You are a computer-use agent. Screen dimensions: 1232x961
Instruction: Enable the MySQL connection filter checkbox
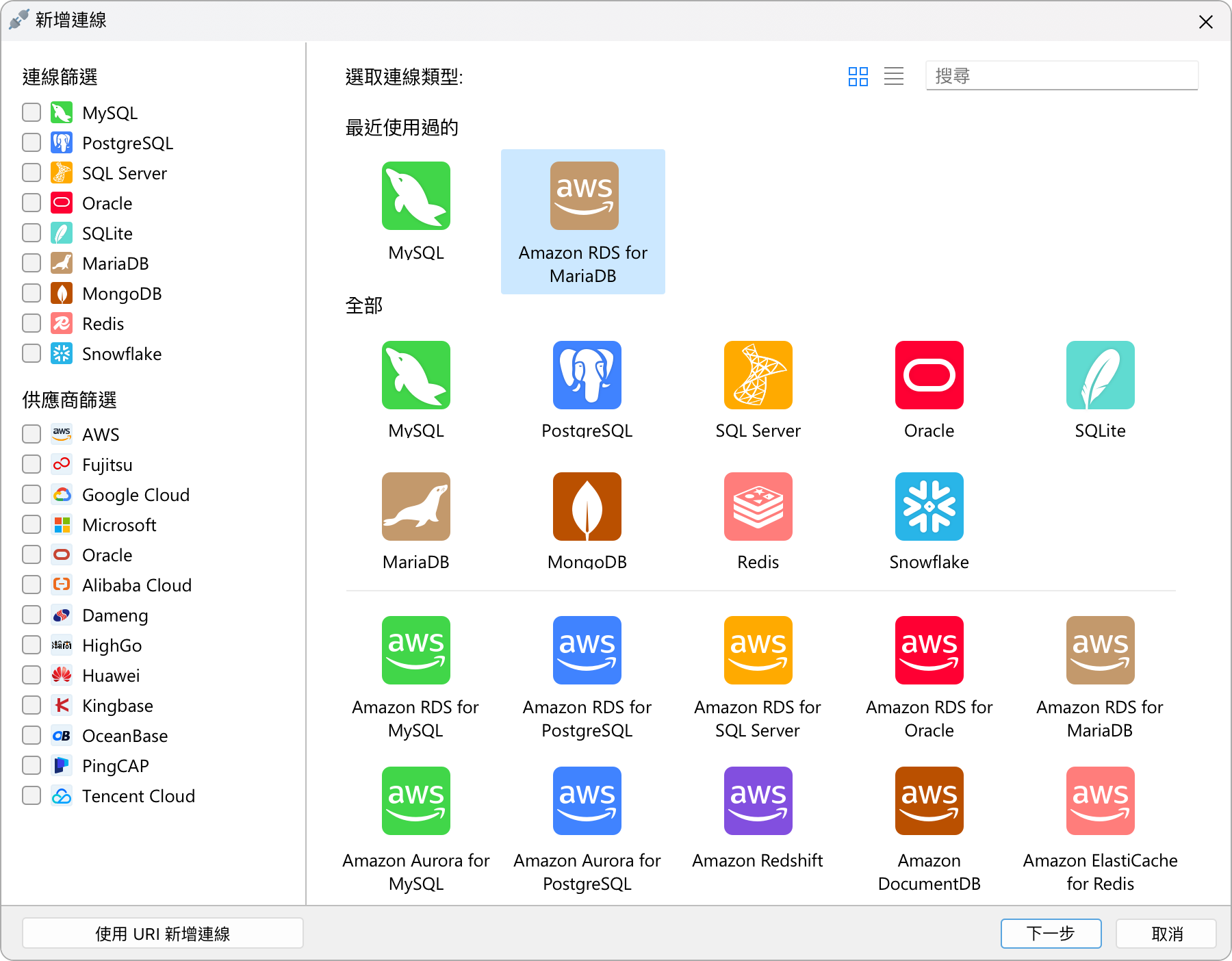[31, 112]
